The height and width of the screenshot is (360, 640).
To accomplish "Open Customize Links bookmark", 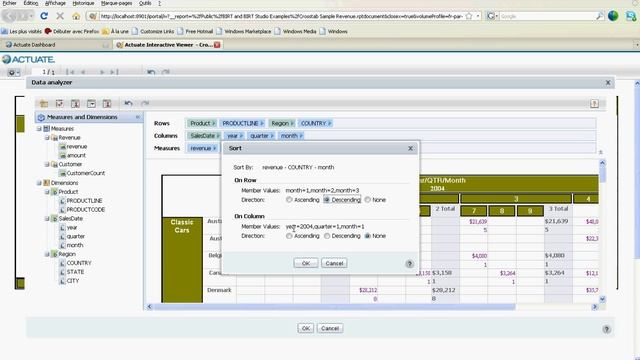I will [153, 31].
